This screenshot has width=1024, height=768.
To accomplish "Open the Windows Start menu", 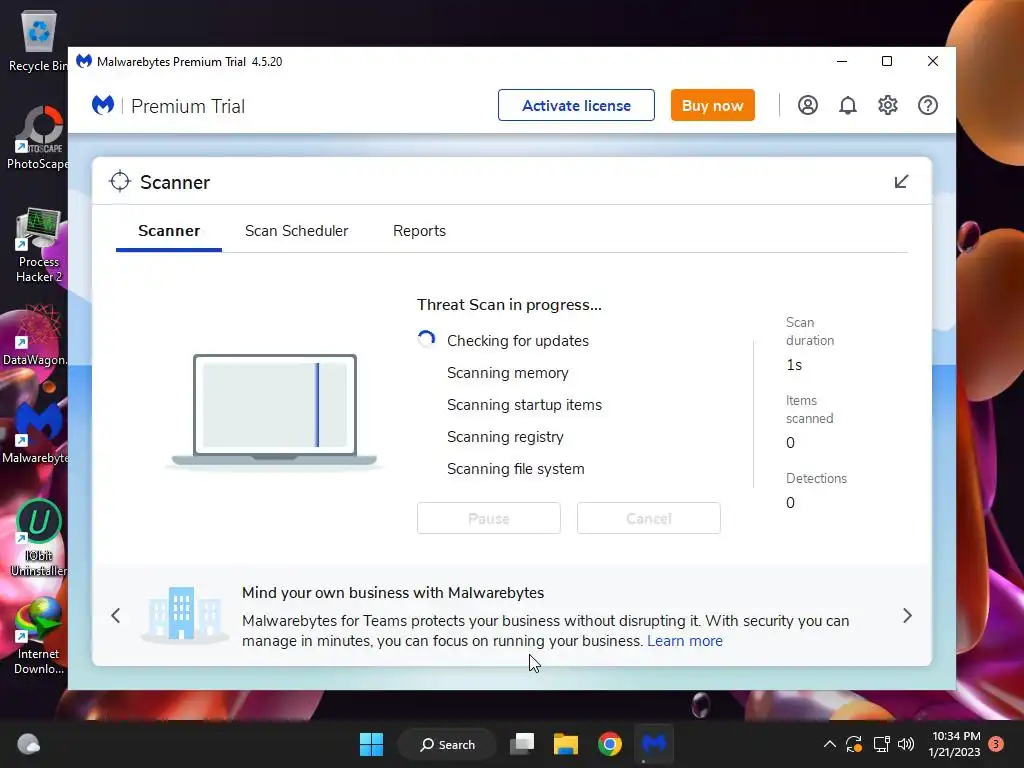I will tap(372, 744).
